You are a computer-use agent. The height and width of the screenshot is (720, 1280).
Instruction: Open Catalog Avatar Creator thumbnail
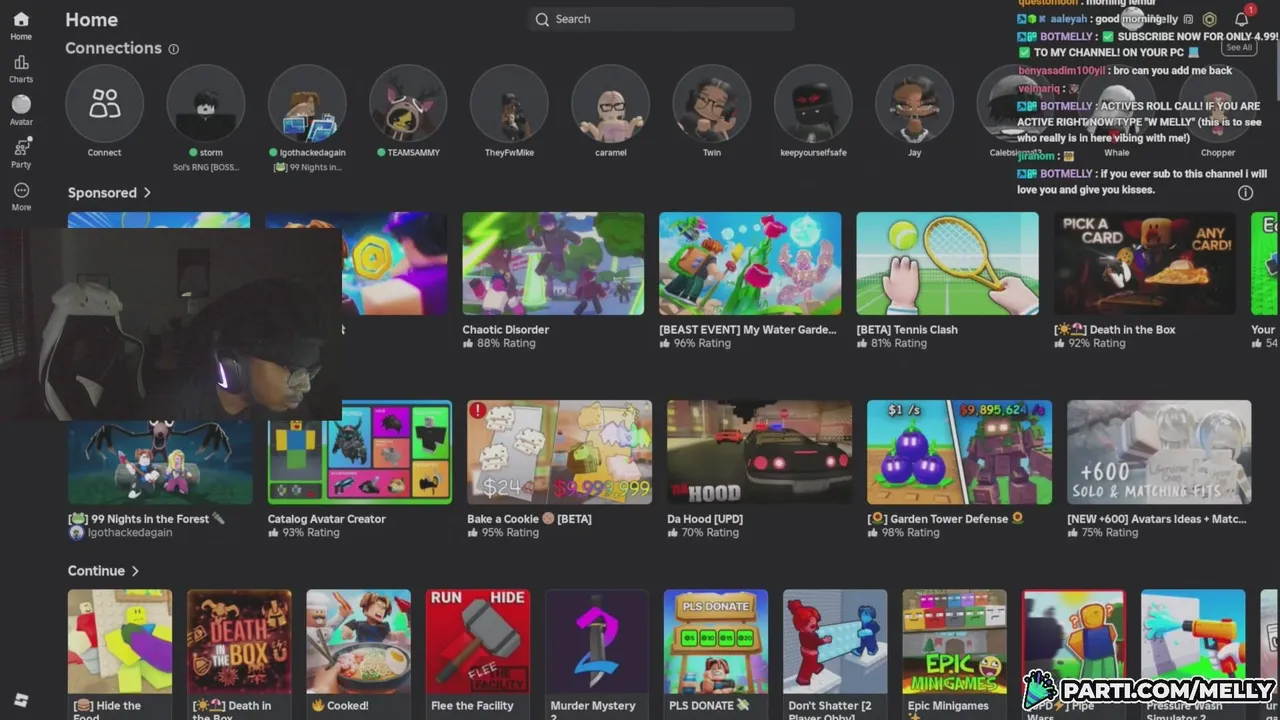click(360, 452)
